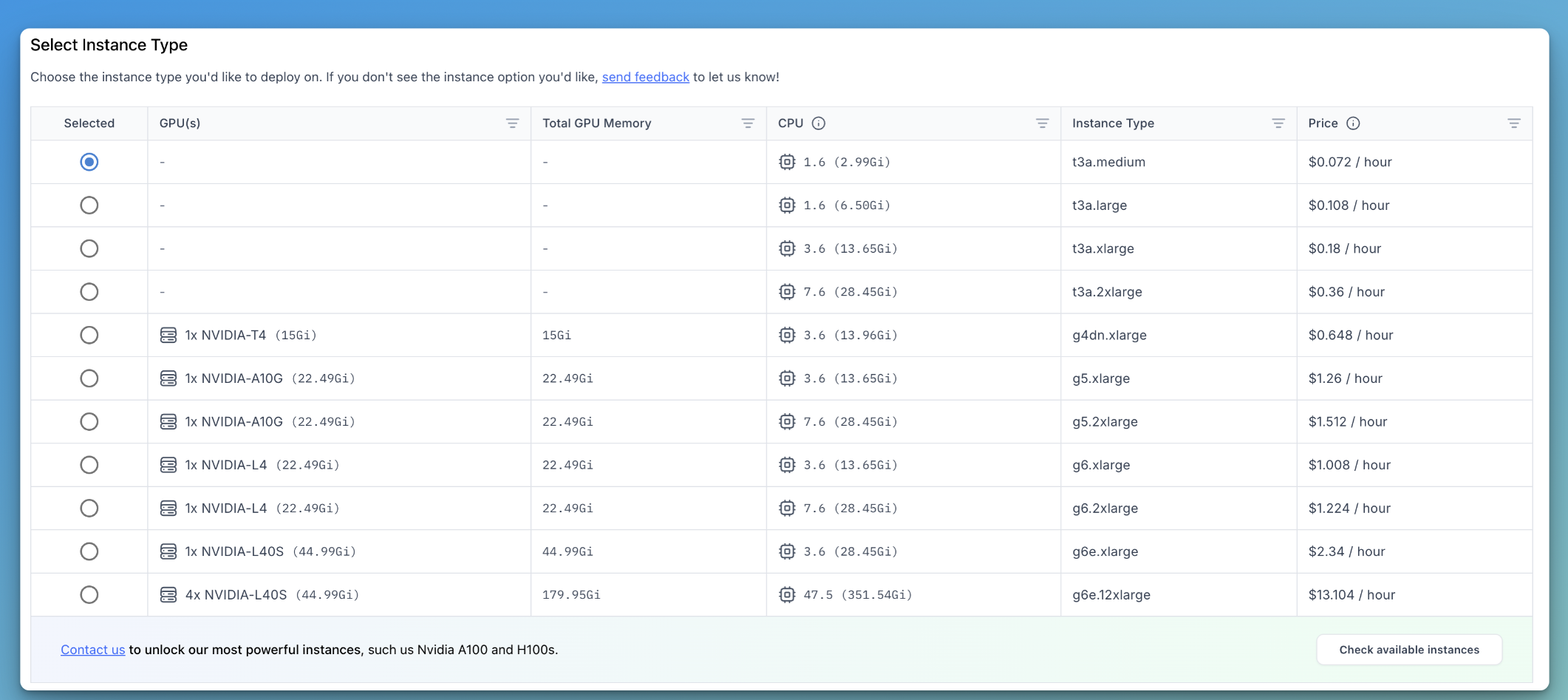Click the CPU chip icon in the g6e.12xlarge row

(x=787, y=595)
